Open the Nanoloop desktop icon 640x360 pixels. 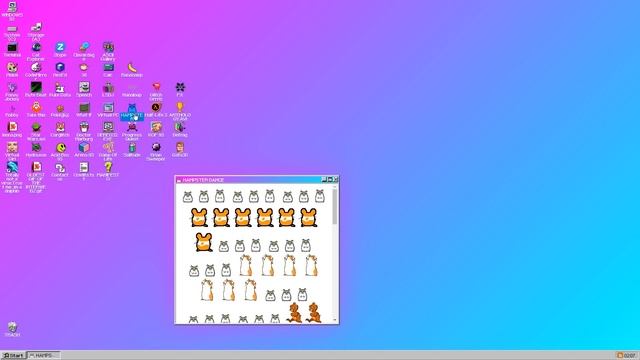(132, 90)
